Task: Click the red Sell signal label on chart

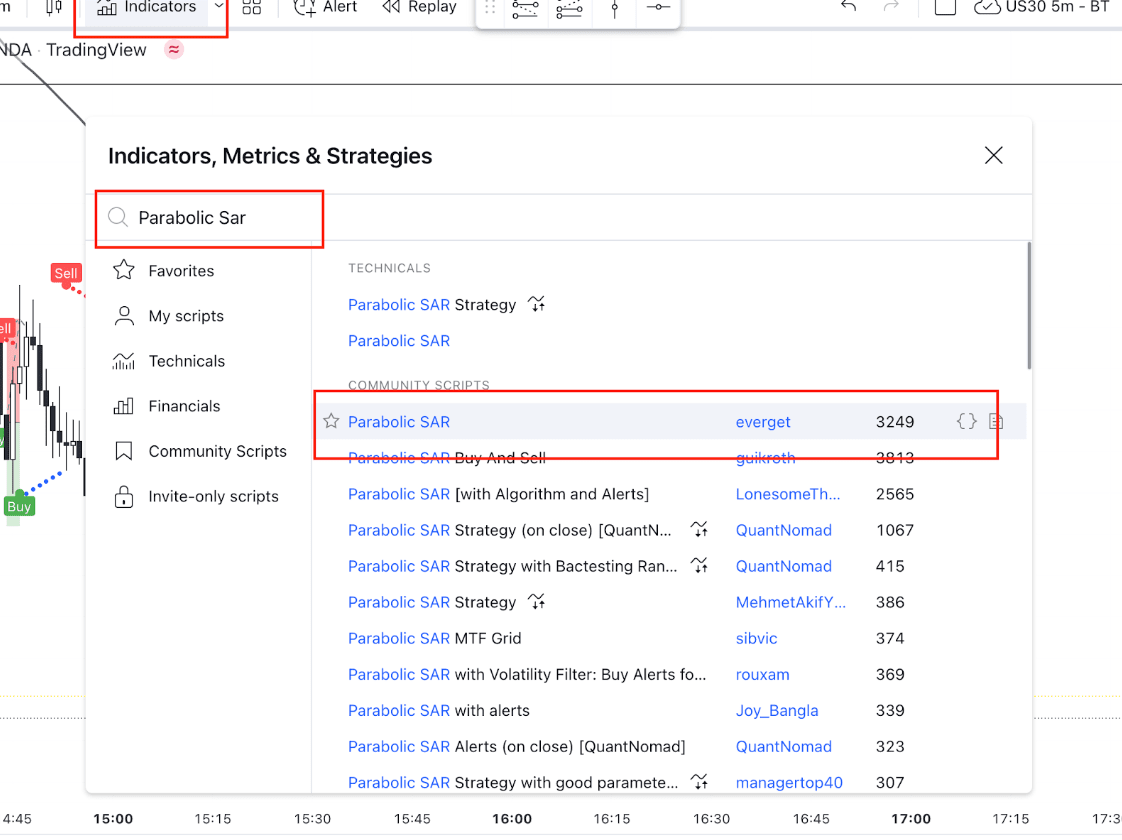Action: 66,273
